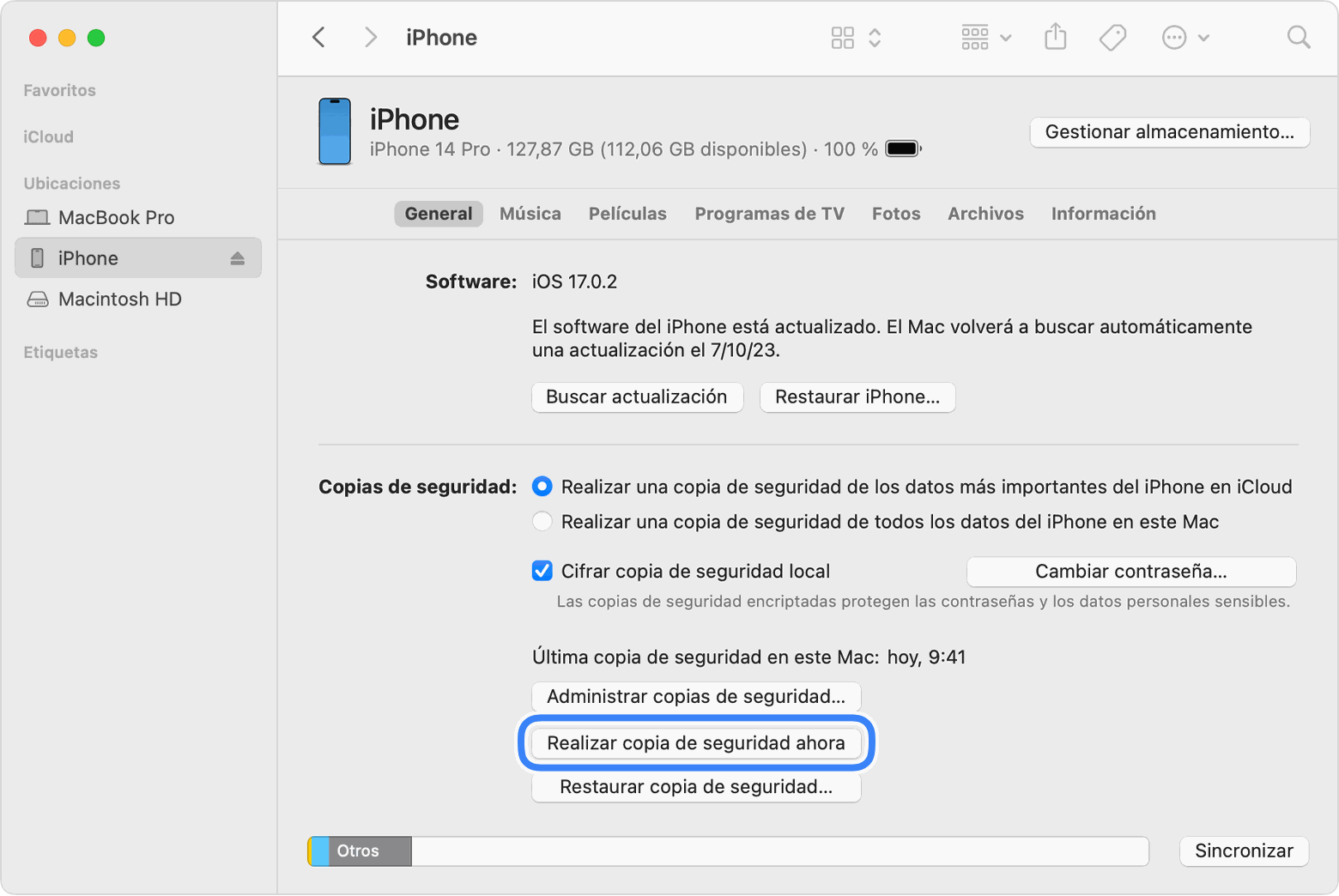Select iCloud backup radio option
Screen dimensions: 1339x896
click(542, 487)
